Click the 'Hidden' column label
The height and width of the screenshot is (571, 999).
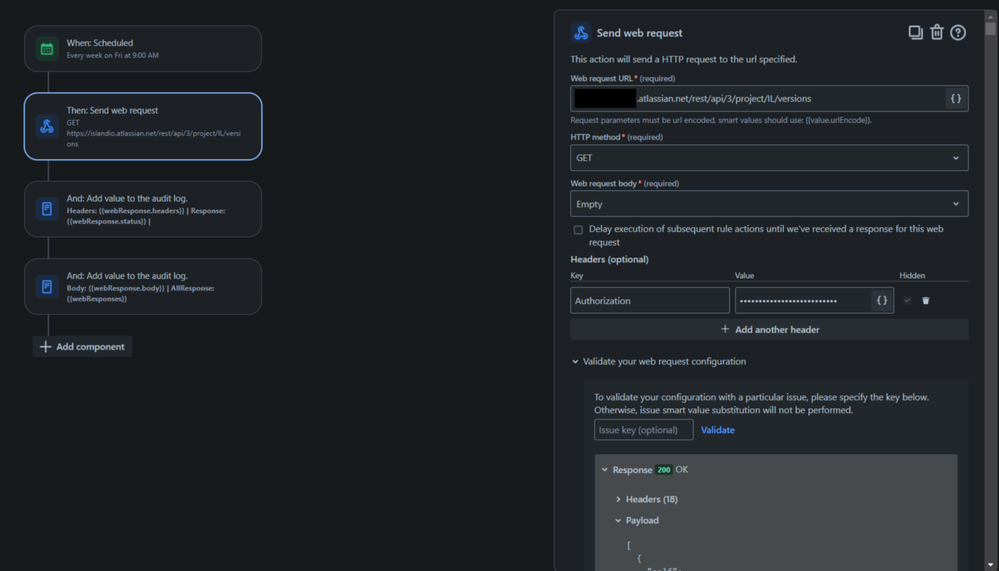(912, 275)
